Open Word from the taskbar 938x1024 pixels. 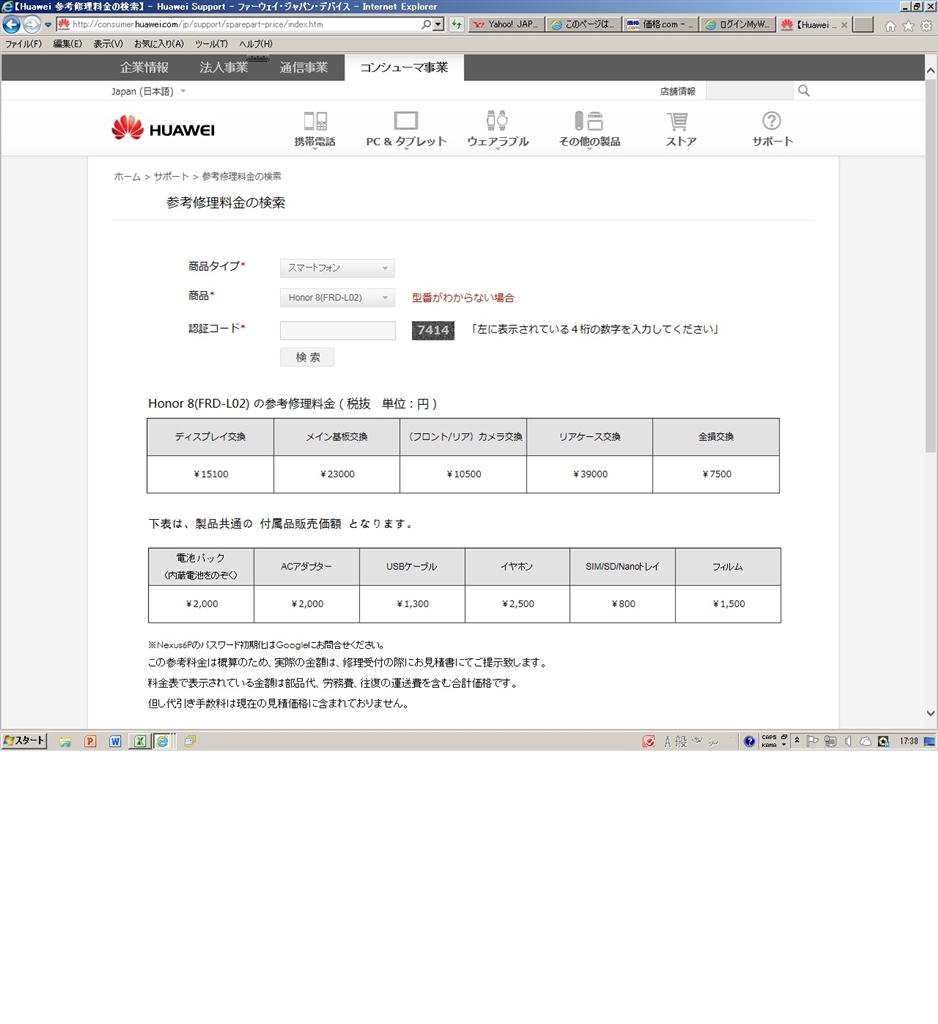(115, 741)
